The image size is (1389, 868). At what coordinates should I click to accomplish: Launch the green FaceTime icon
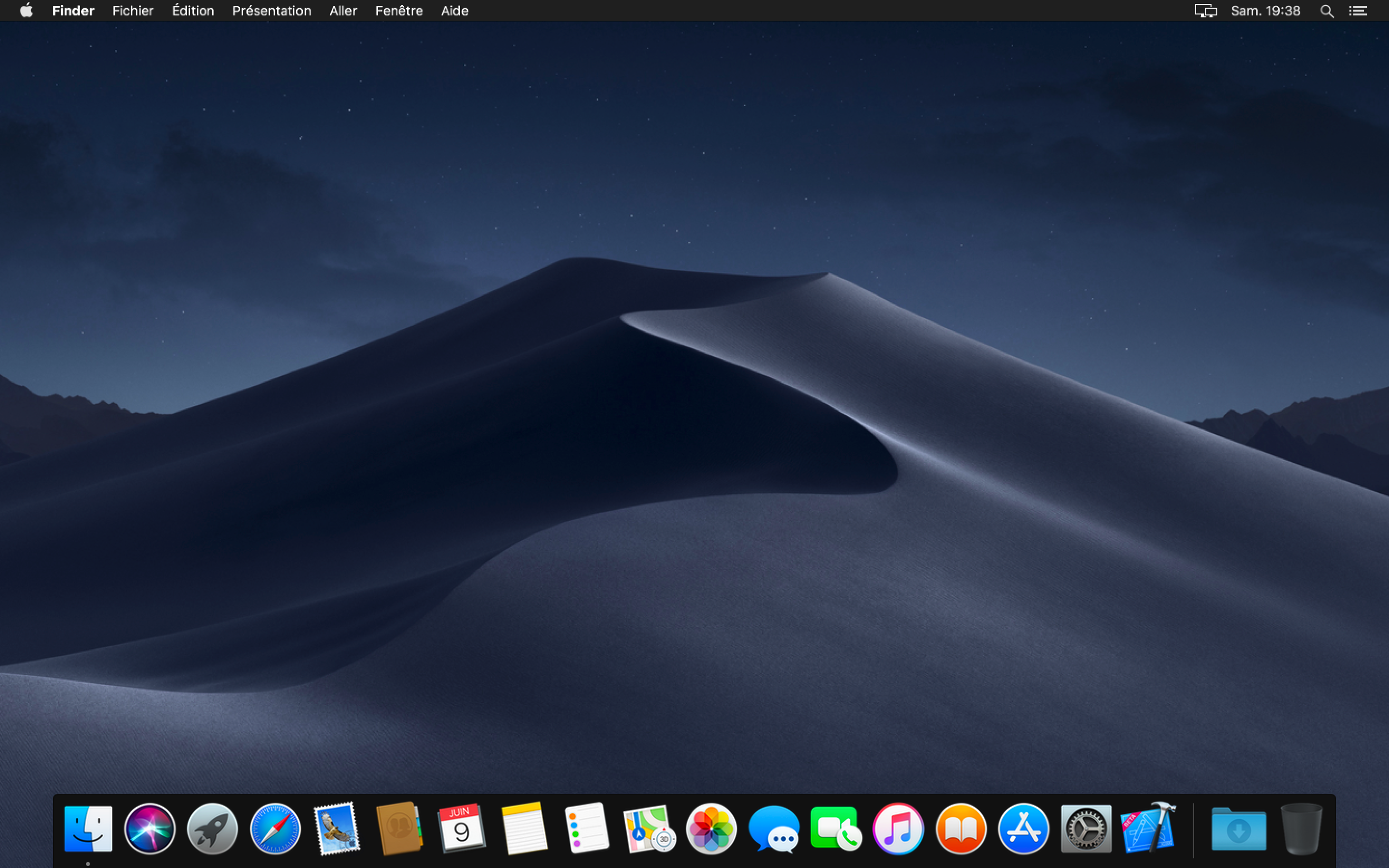836,828
